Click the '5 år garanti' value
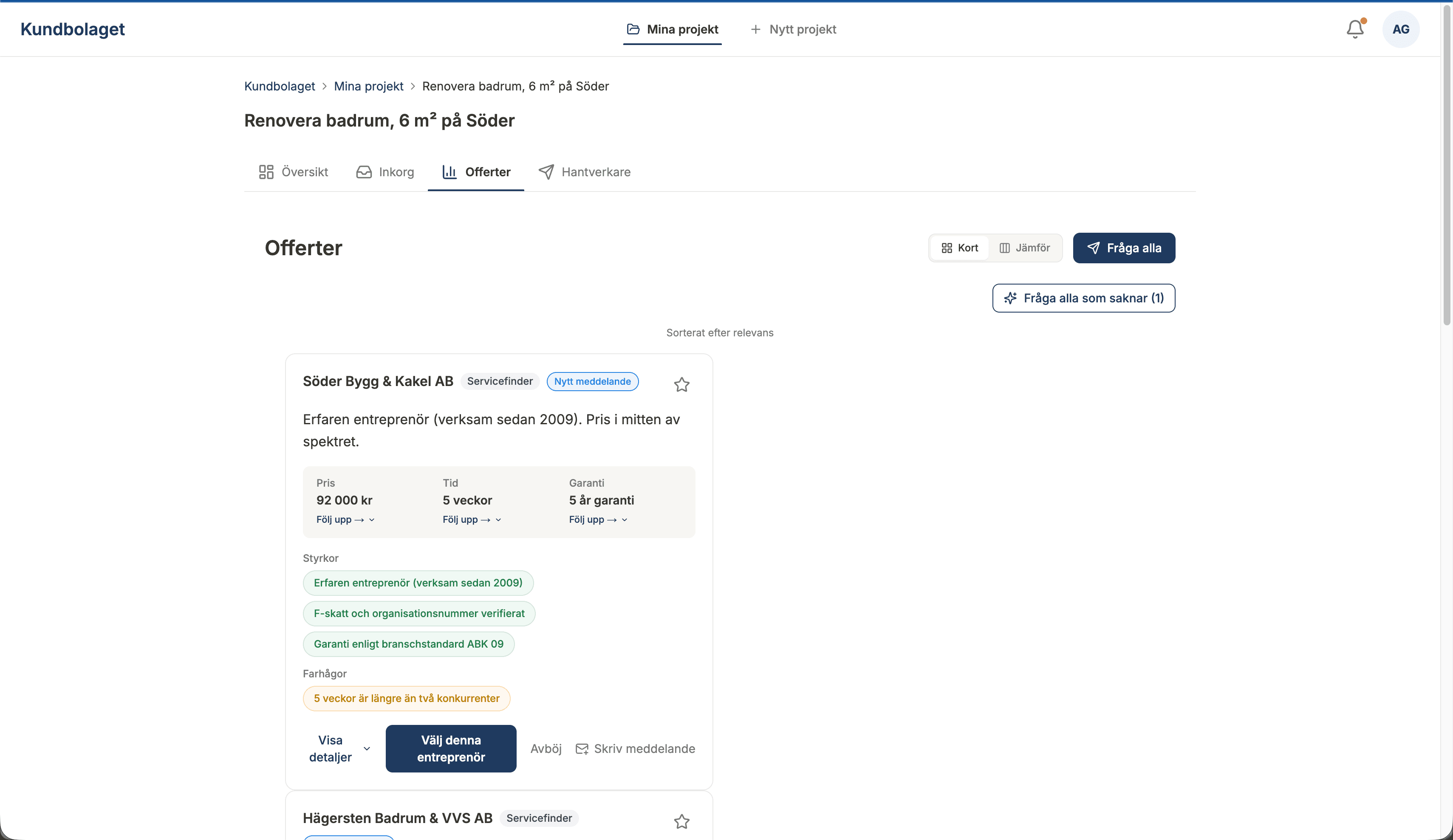Image resolution: width=1453 pixels, height=840 pixels. 602,500
